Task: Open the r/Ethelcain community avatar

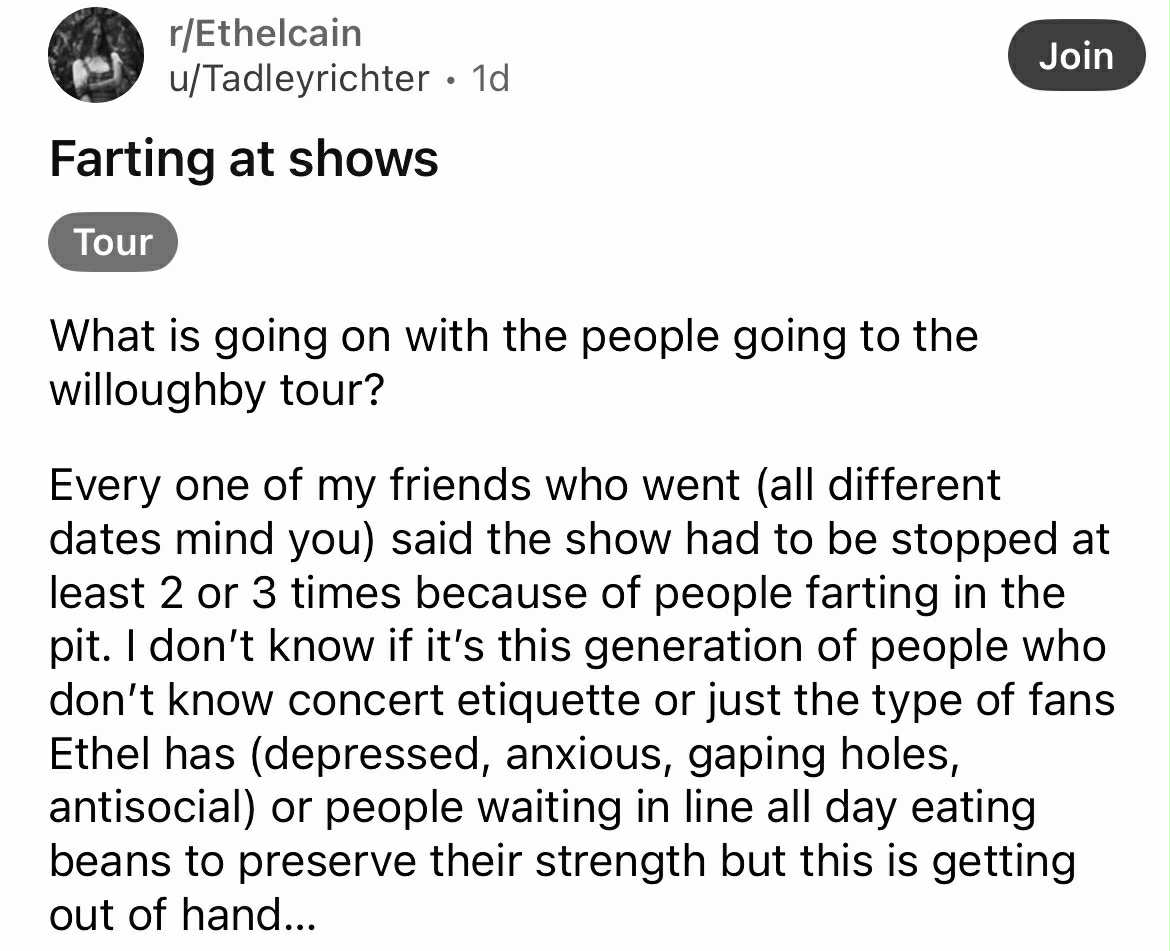Action: (96, 56)
